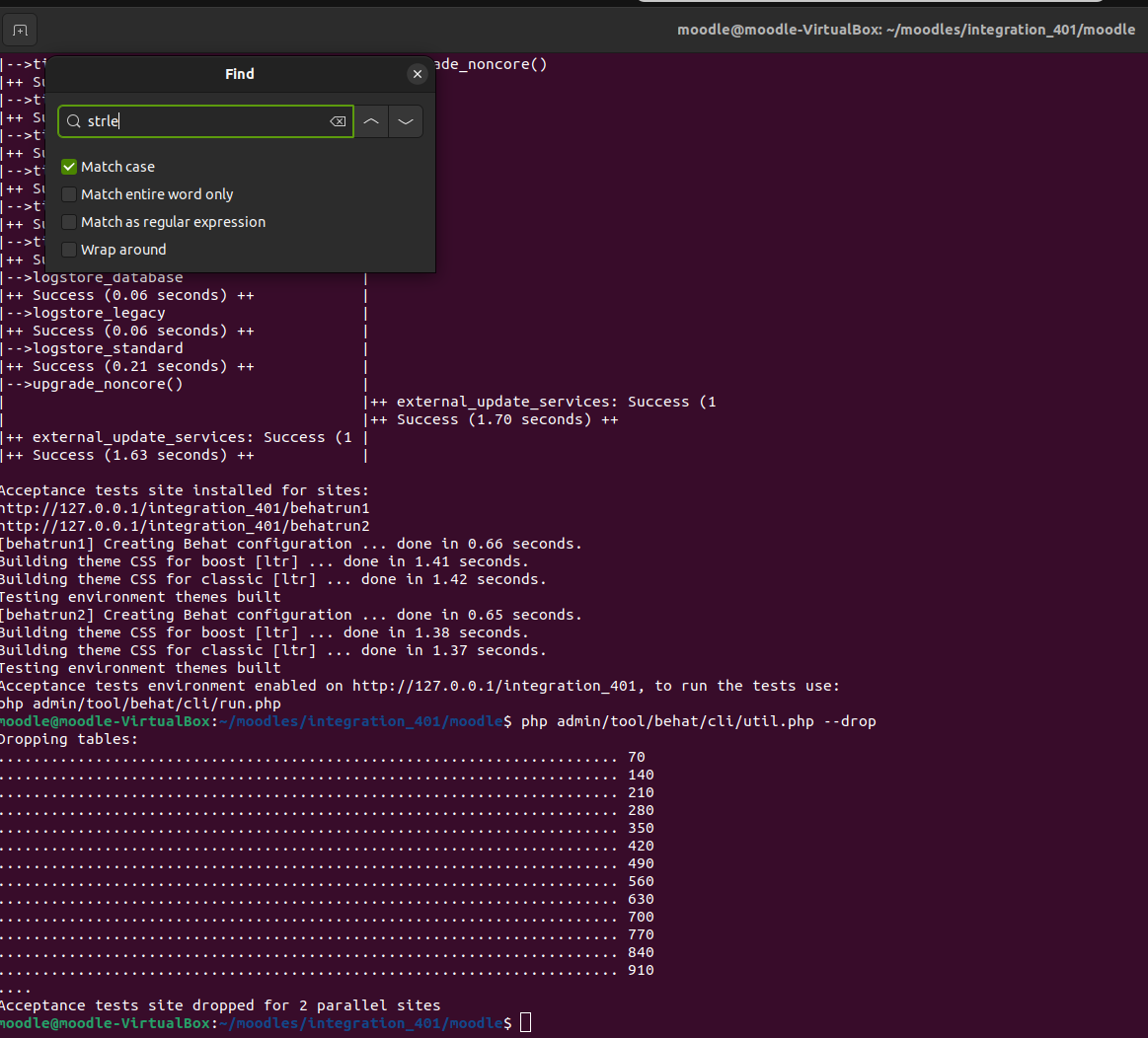Click classic theme line done in 1.42 seconds
The width and height of the screenshot is (1148, 1038).
273,580
